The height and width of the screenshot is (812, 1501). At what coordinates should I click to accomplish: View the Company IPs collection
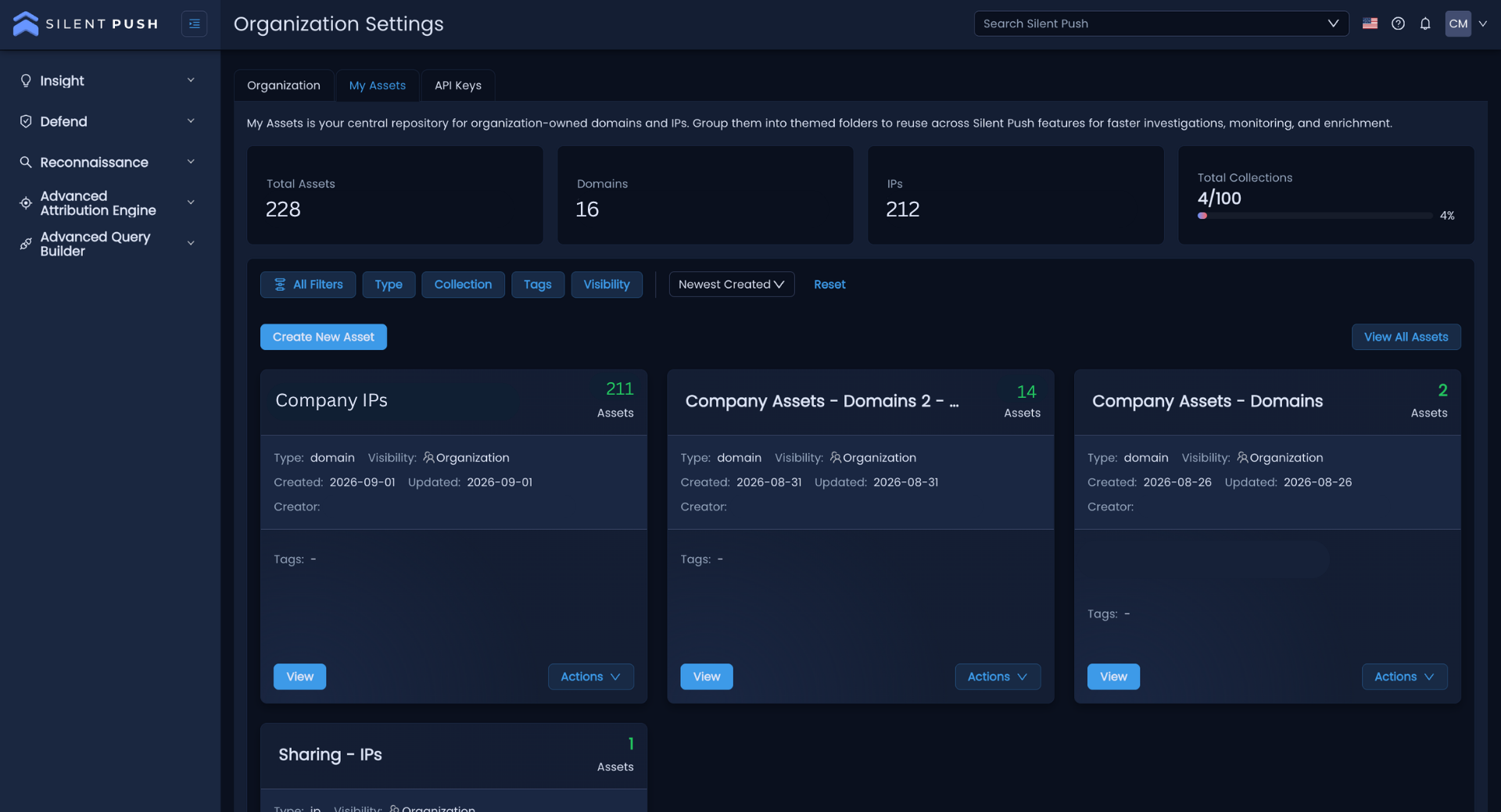(299, 677)
